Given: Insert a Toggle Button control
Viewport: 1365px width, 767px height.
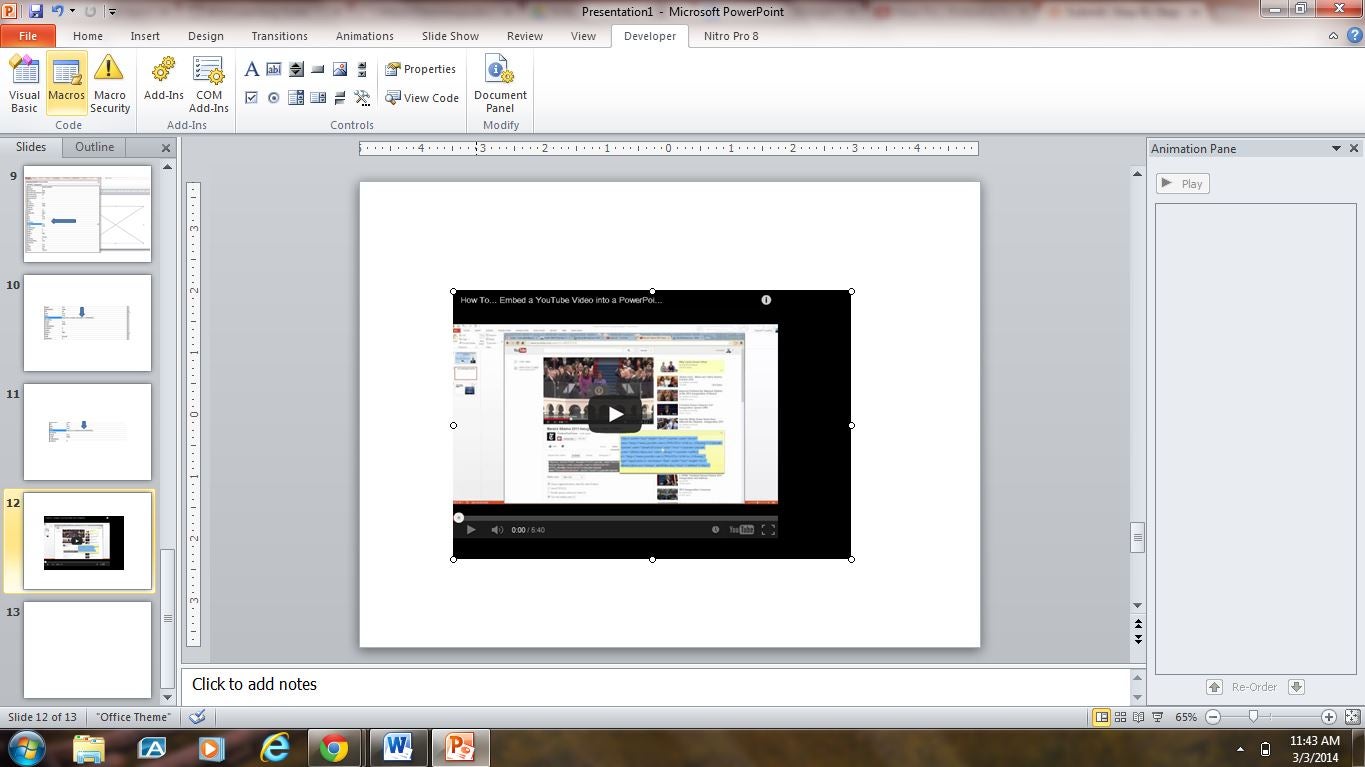Looking at the screenshot, I should tap(338, 97).
